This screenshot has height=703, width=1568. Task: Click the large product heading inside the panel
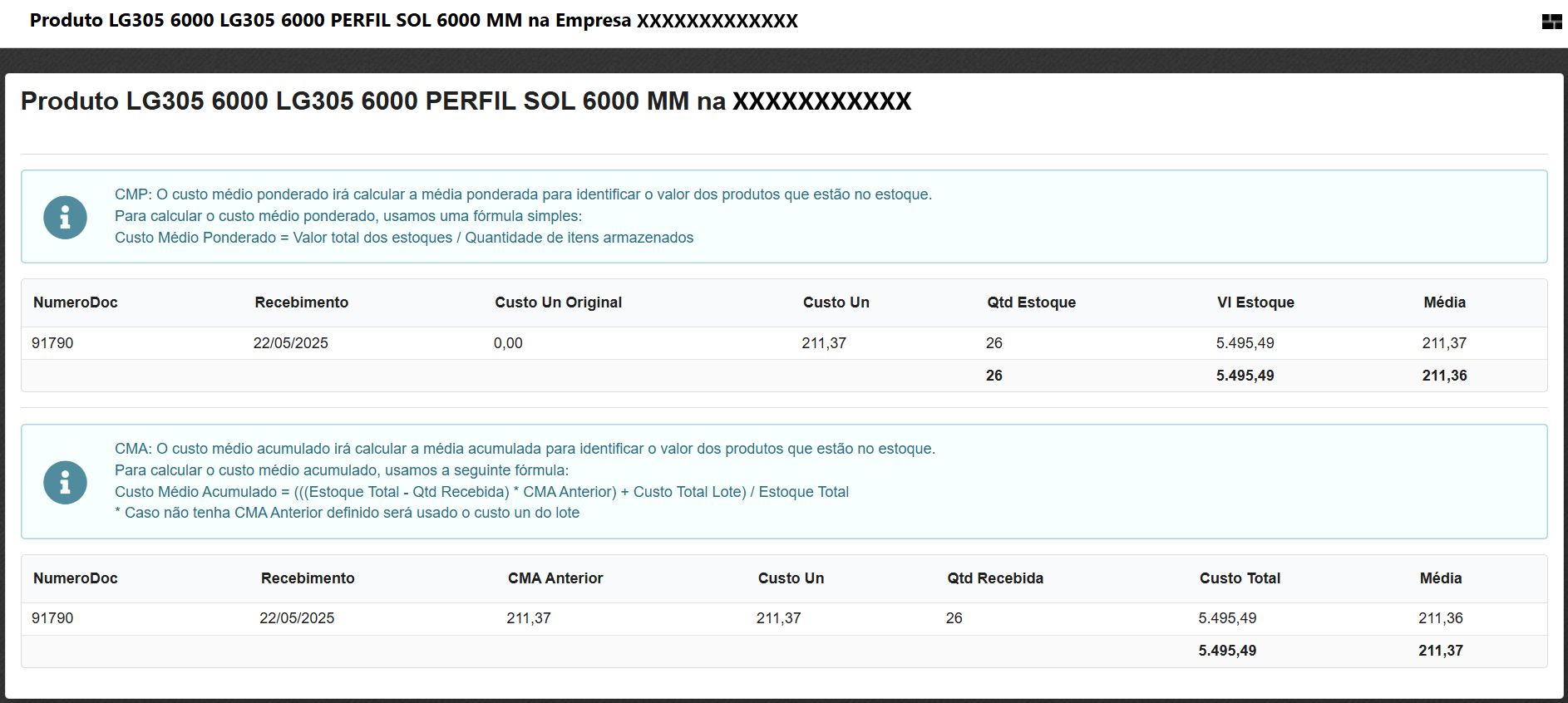pyautogui.click(x=466, y=101)
